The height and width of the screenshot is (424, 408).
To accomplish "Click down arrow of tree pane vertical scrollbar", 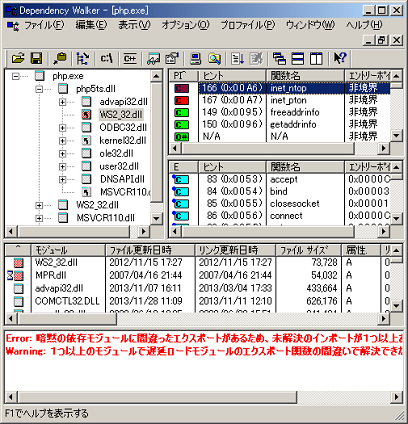I will click(156, 219).
